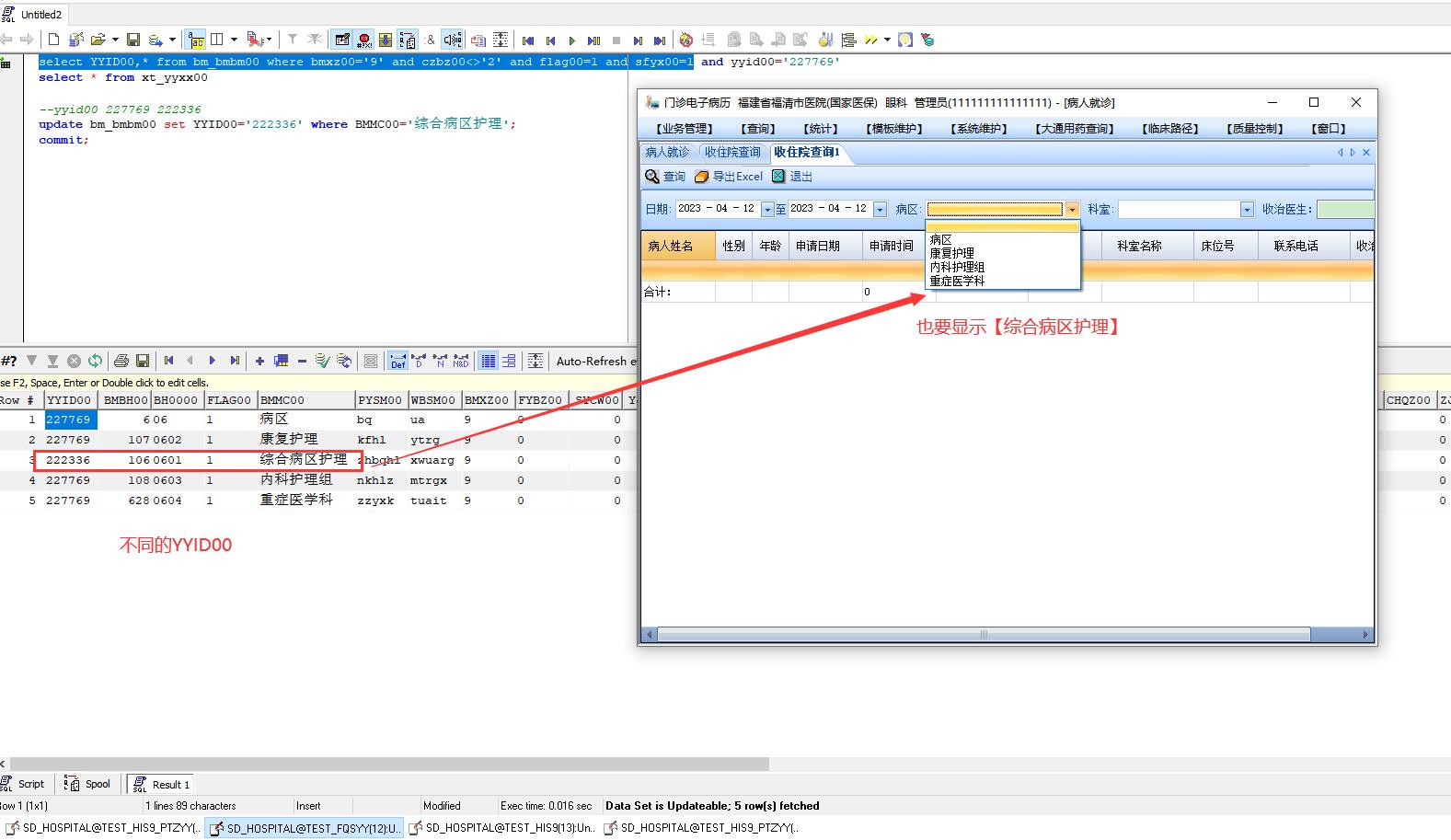Toggle the N&D display mode button
1451x840 pixels.
(460, 361)
